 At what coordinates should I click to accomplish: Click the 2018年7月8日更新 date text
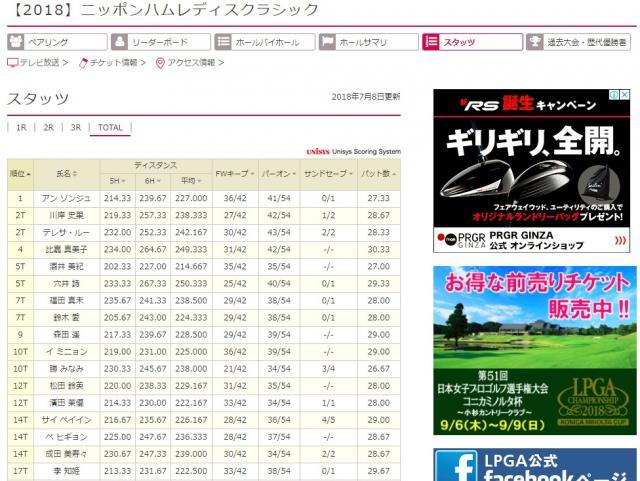366,97
